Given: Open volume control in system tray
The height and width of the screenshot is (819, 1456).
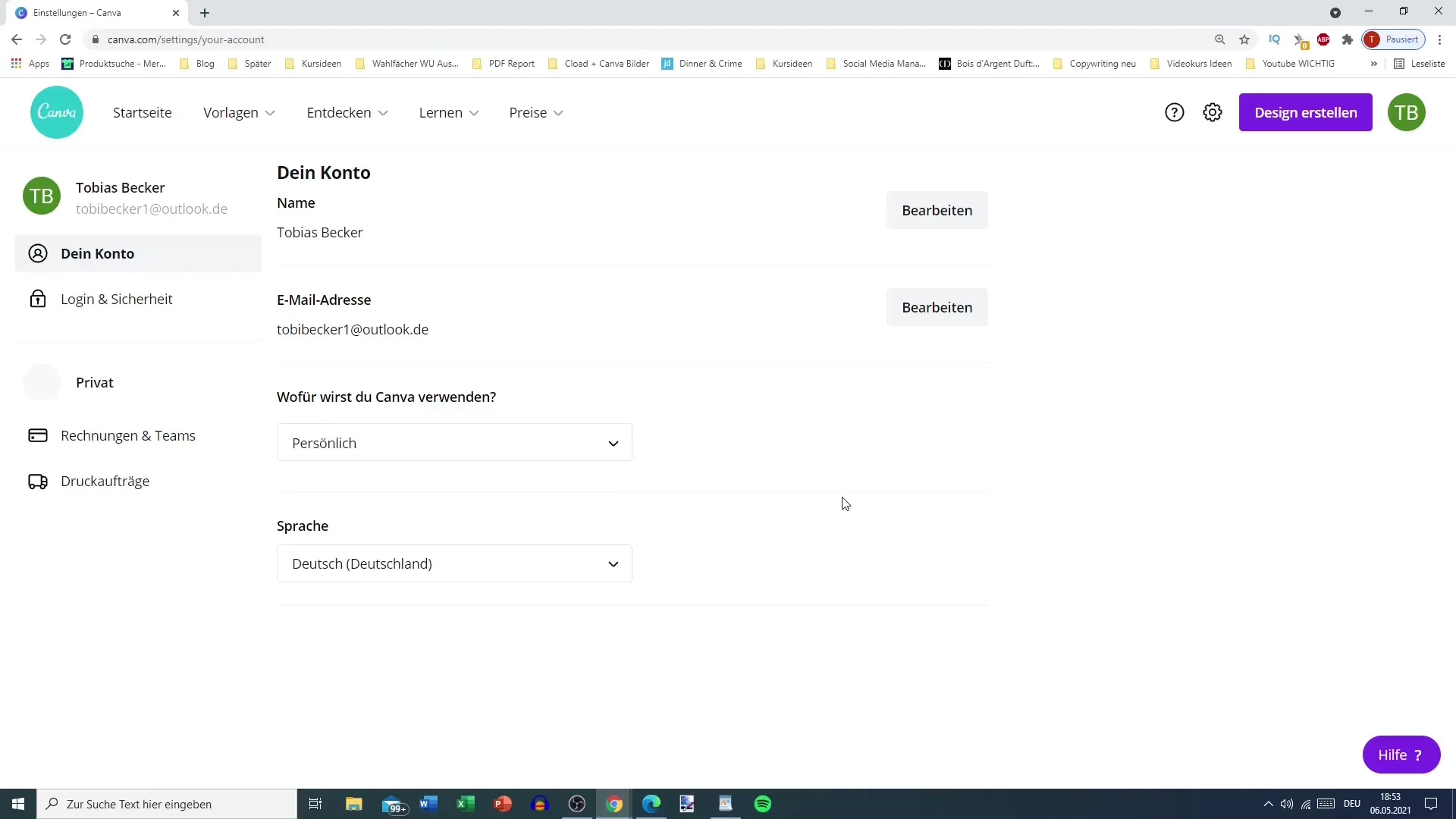Looking at the screenshot, I should [1286, 804].
